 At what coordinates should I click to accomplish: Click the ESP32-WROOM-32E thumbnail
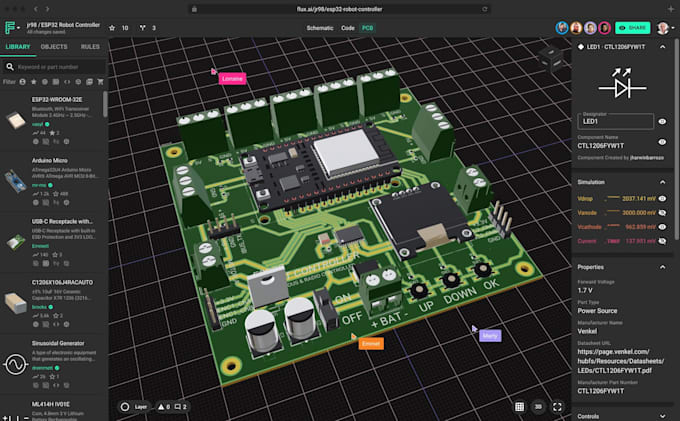(x=16, y=120)
